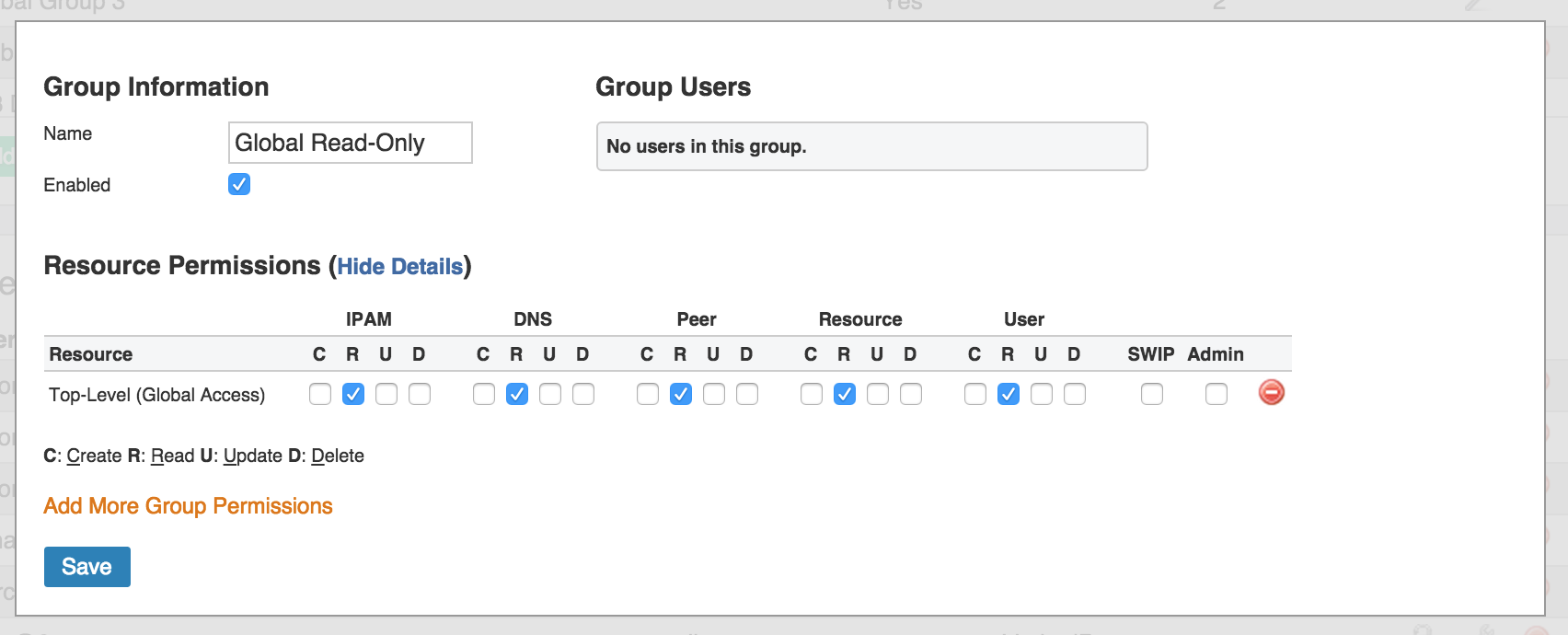The height and width of the screenshot is (635, 1568).
Task: Enable IPAM Create permission checkbox
Action: point(320,394)
